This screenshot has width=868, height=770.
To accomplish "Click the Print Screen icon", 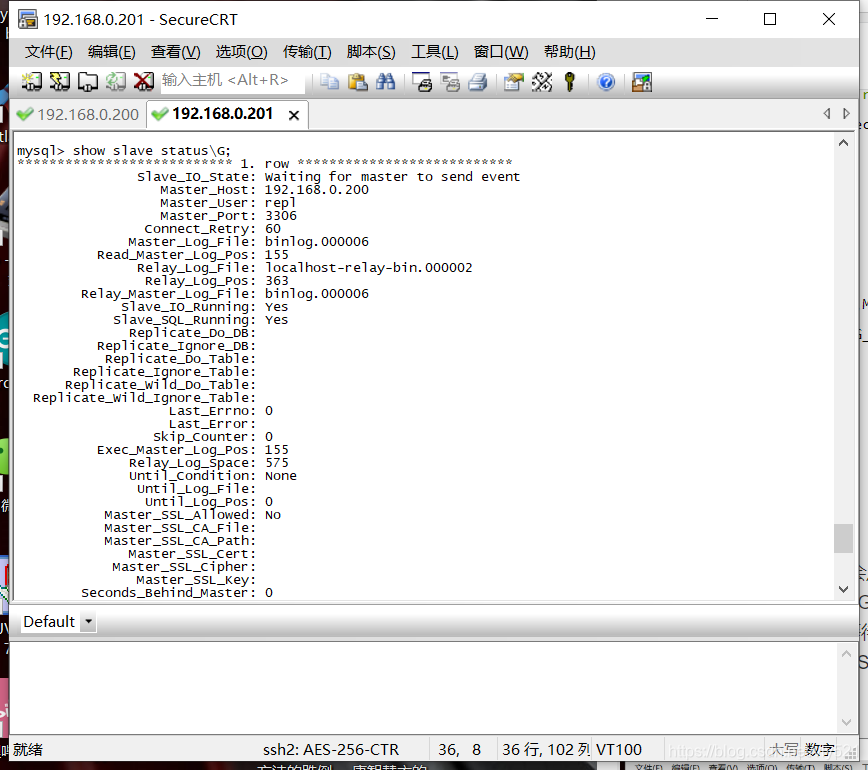I will pos(422,82).
